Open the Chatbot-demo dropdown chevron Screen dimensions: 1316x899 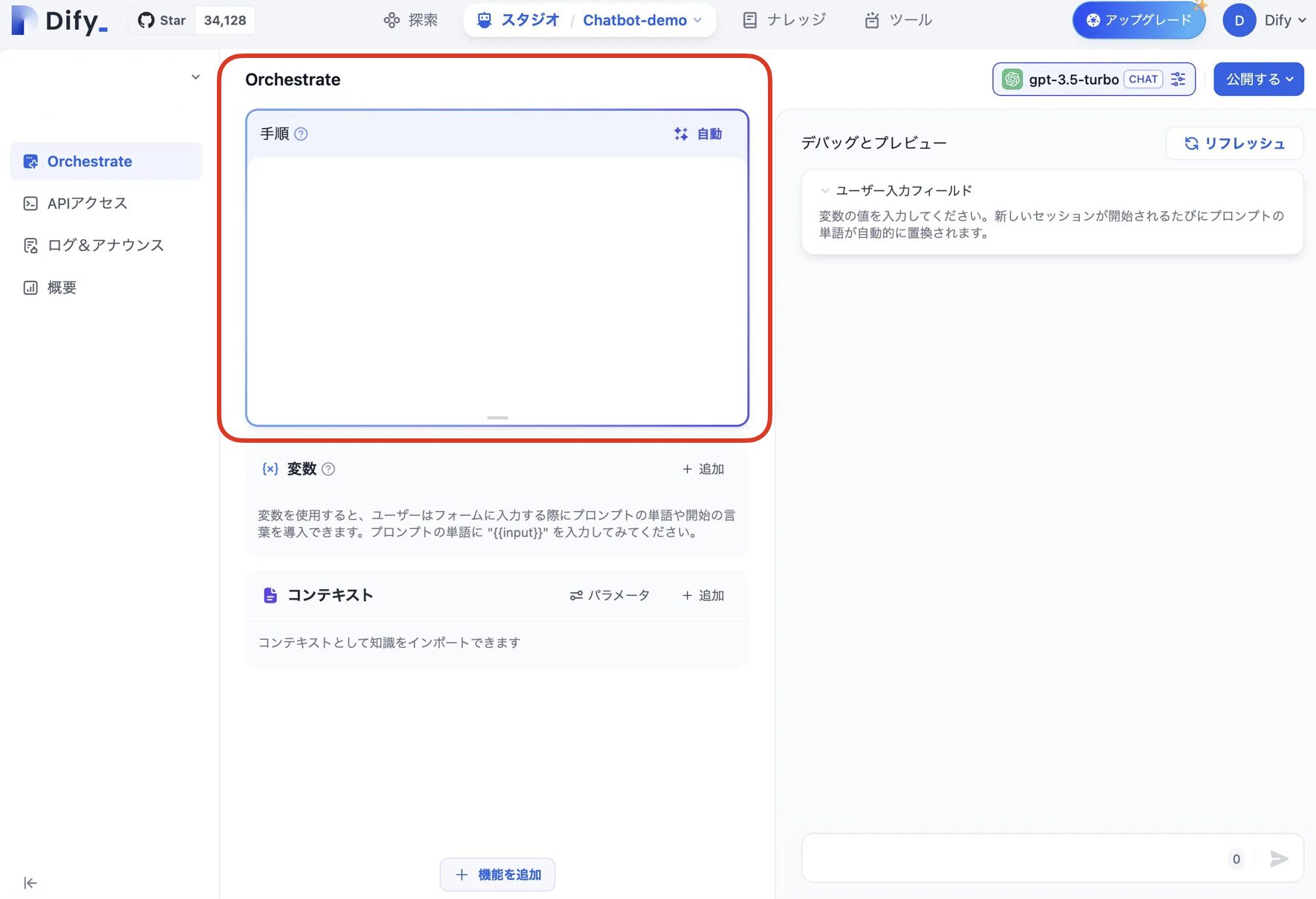[x=697, y=20]
